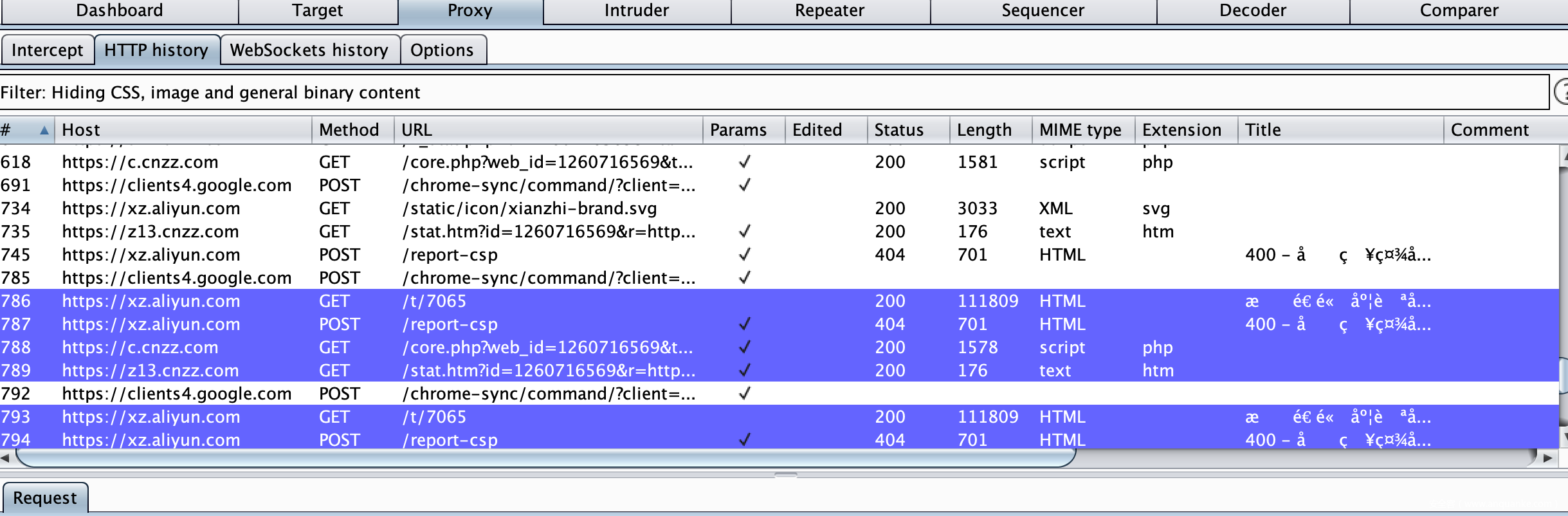Click the ascending sort arrow in # column
1568x516 pixels.
pyautogui.click(x=44, y=131)
